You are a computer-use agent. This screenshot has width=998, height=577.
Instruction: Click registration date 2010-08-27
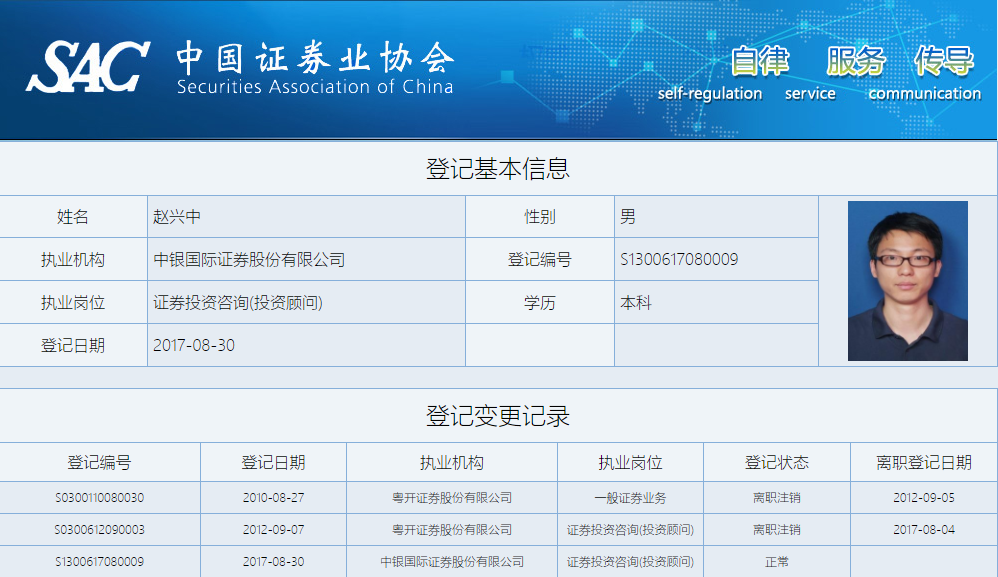[x=273, y=498]
